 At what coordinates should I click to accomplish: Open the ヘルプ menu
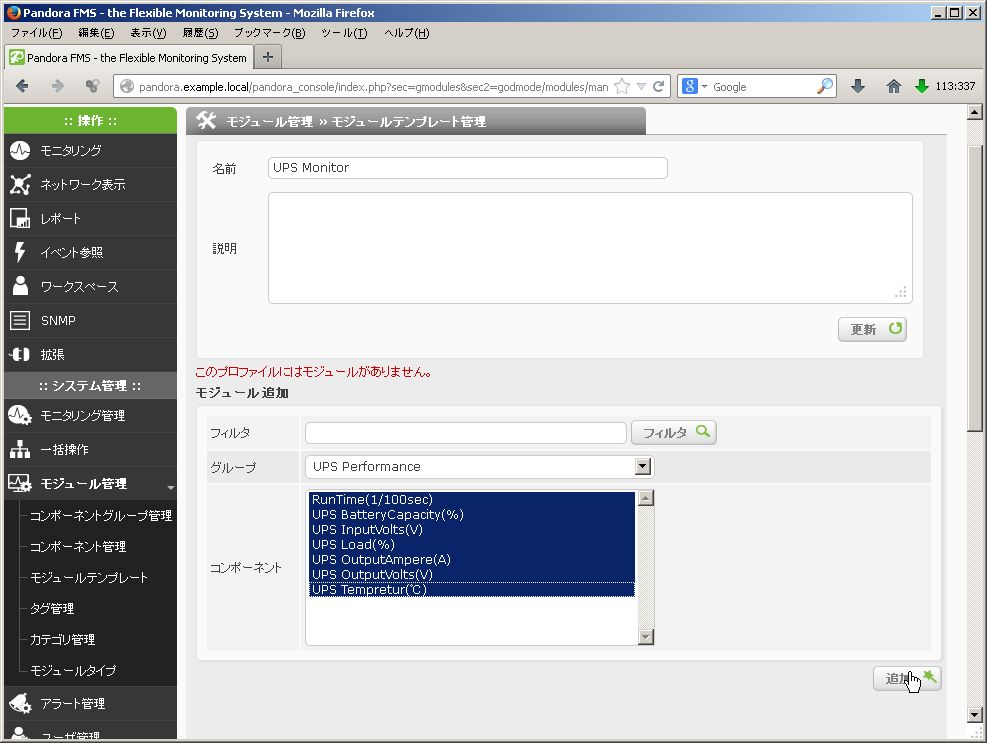pyautogui.click(x=407, y=33)
